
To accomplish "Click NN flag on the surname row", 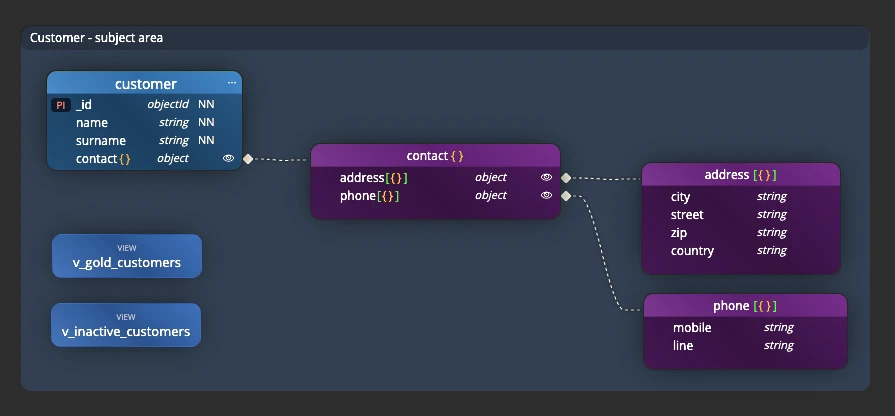I will point(206,140).
